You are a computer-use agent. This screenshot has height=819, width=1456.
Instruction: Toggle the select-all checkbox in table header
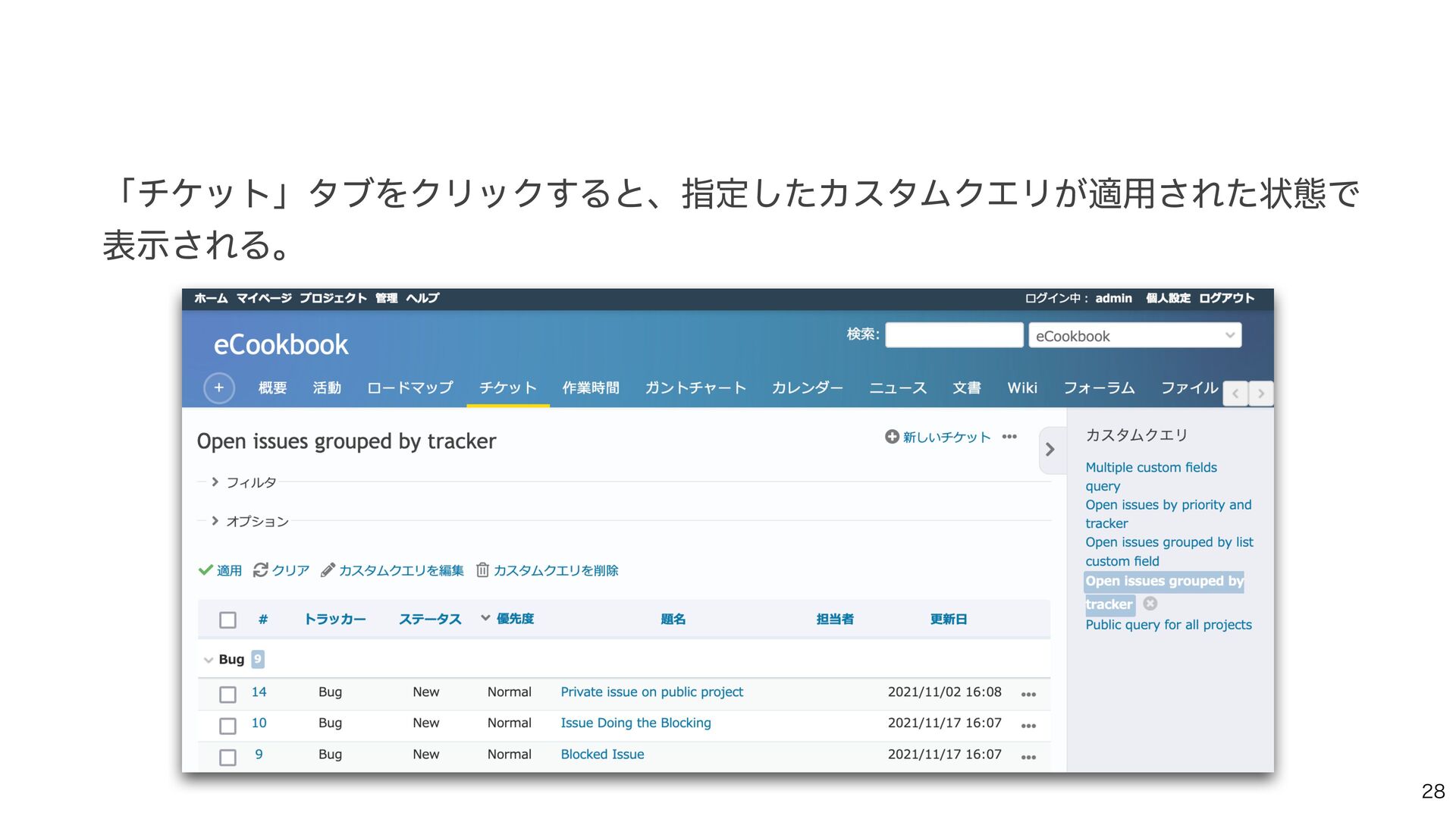tap(227, 620)
